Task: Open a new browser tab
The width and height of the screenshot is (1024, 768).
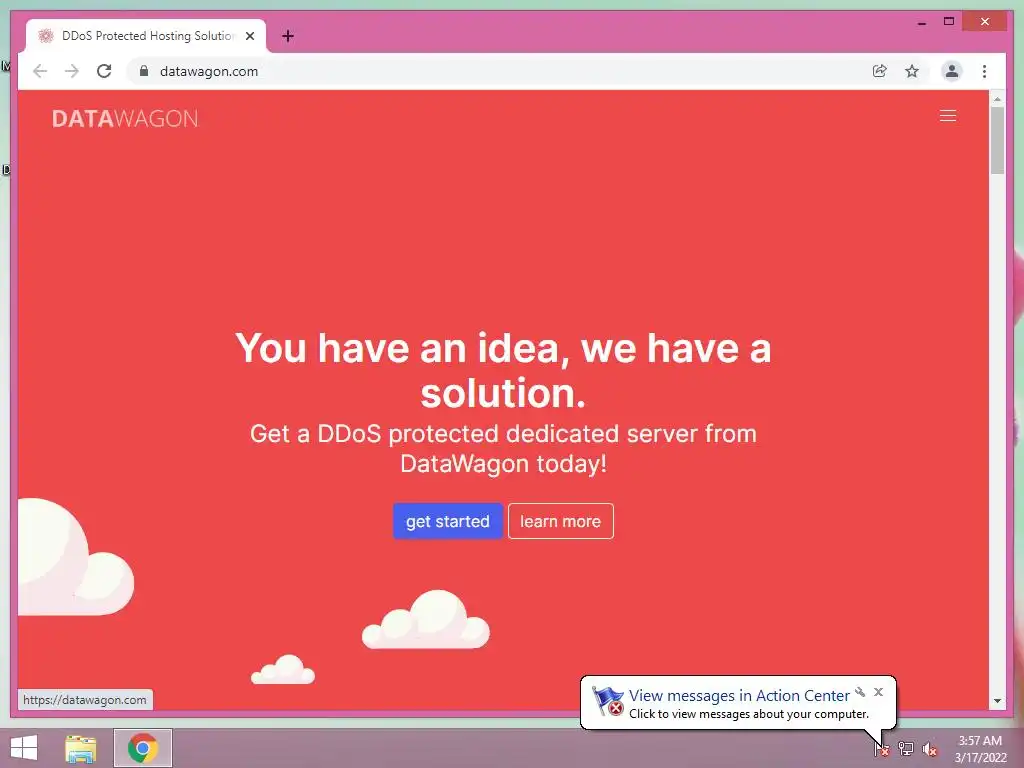Action: [287, 36]
